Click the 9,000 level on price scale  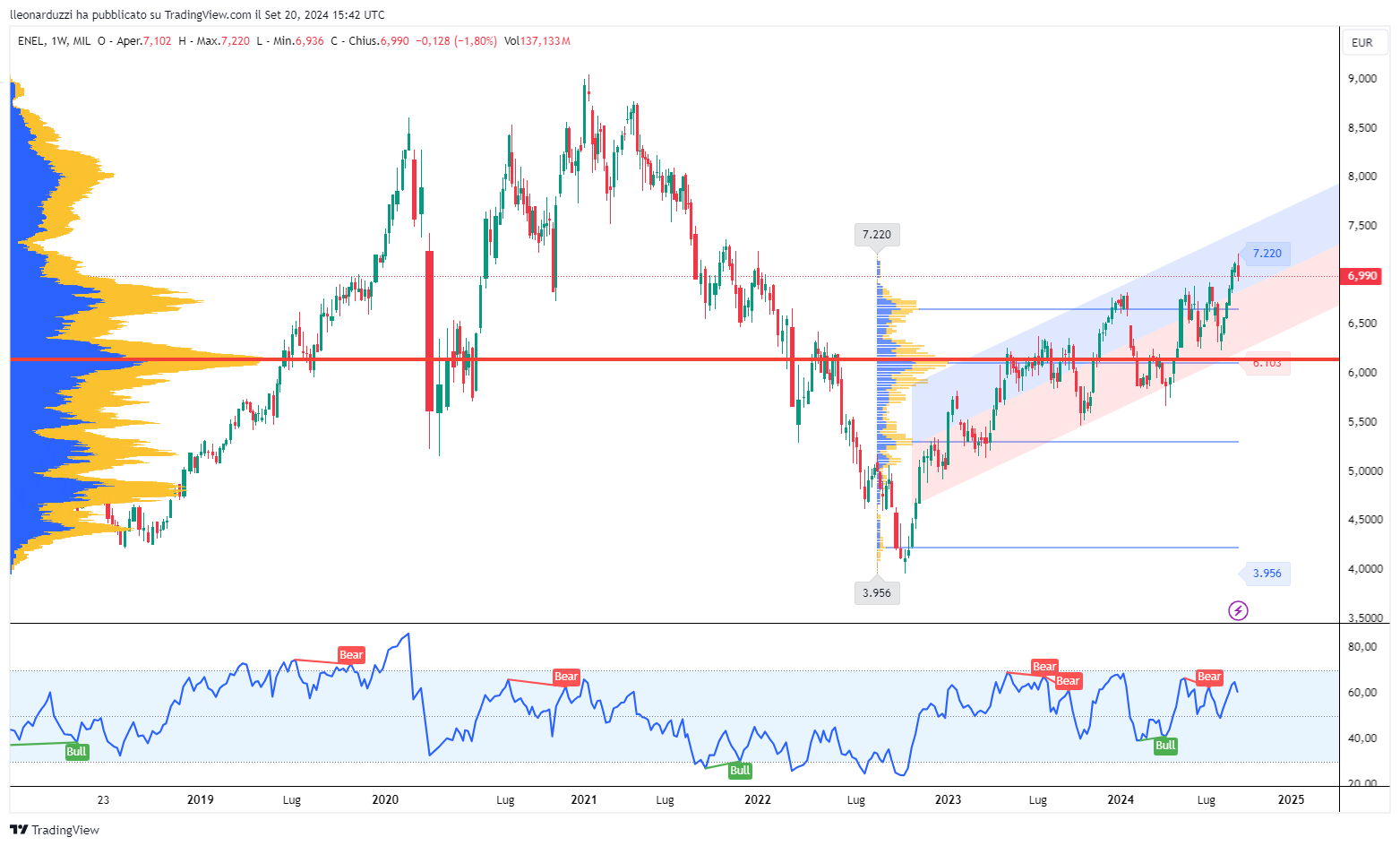click(1362, 79)
